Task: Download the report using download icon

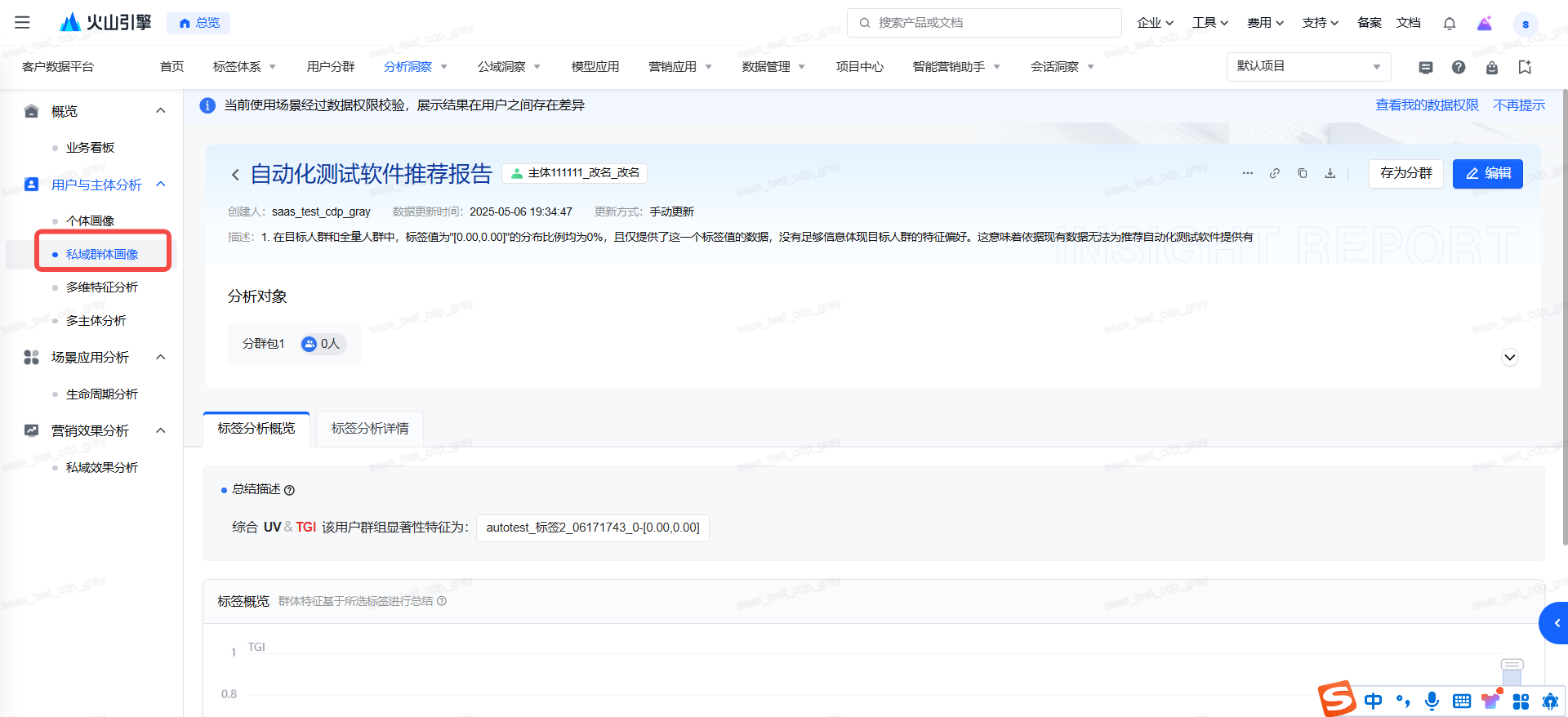Action: (x=1330, y=173)
